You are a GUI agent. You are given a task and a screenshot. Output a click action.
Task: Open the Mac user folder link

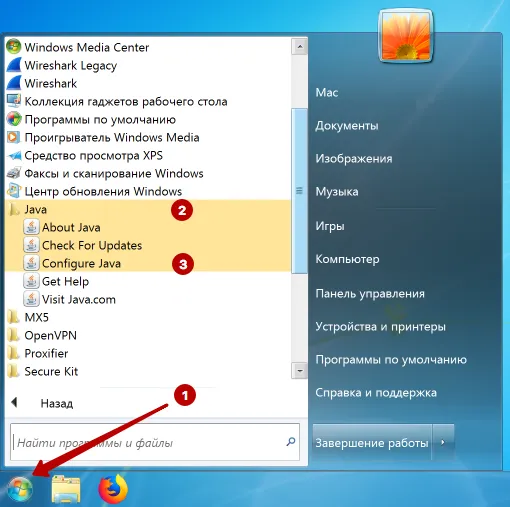coord(327,92)
